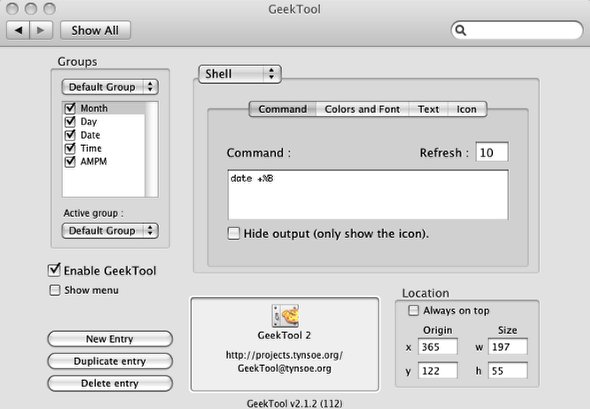Click the Delete entry button
Image resolution: width=590 pixels, height=409 pixels.
point(110,383)
